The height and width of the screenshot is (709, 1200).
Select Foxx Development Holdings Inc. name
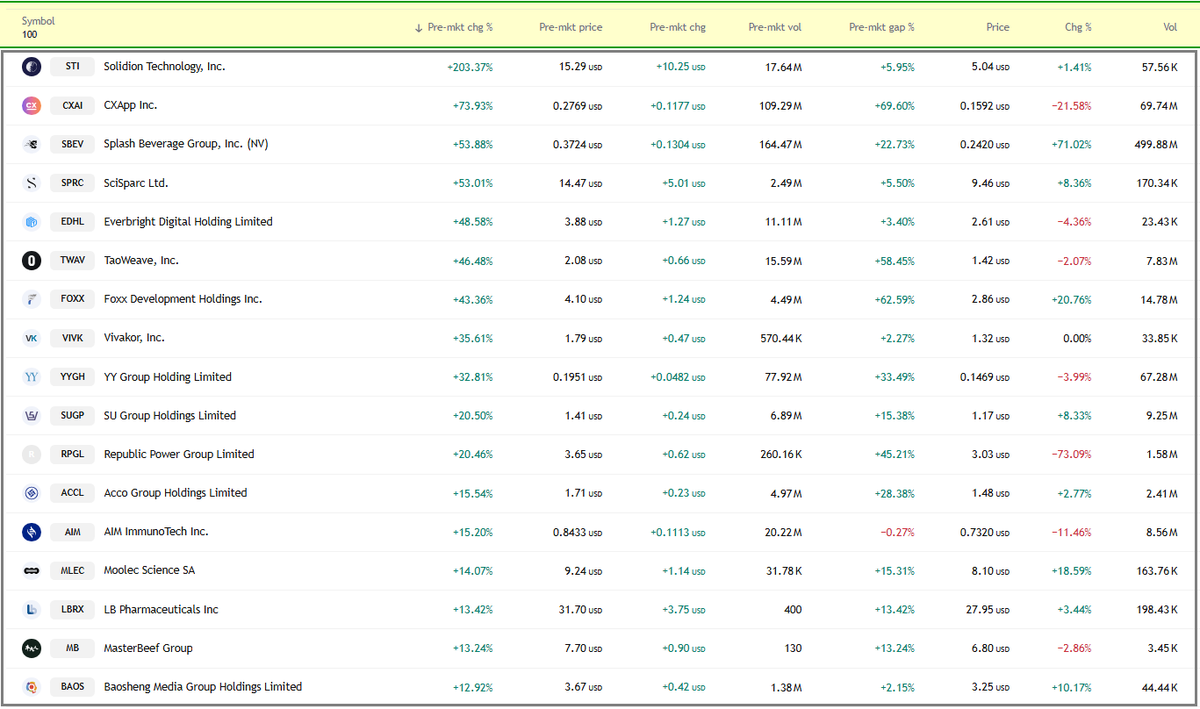click(183, 299)
